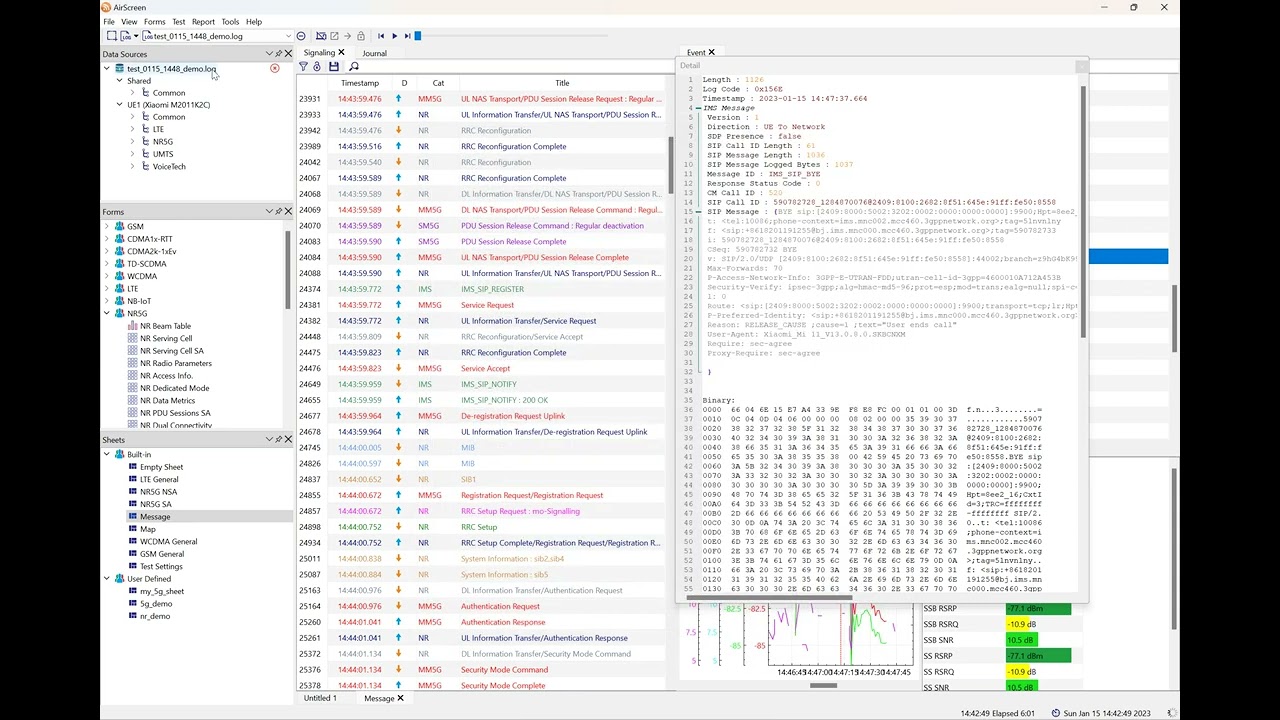The height and width of the screenshot is (720, 1280).
Task: Open the search magnifier in Signaling panel
Action: [x=354, y=67]
